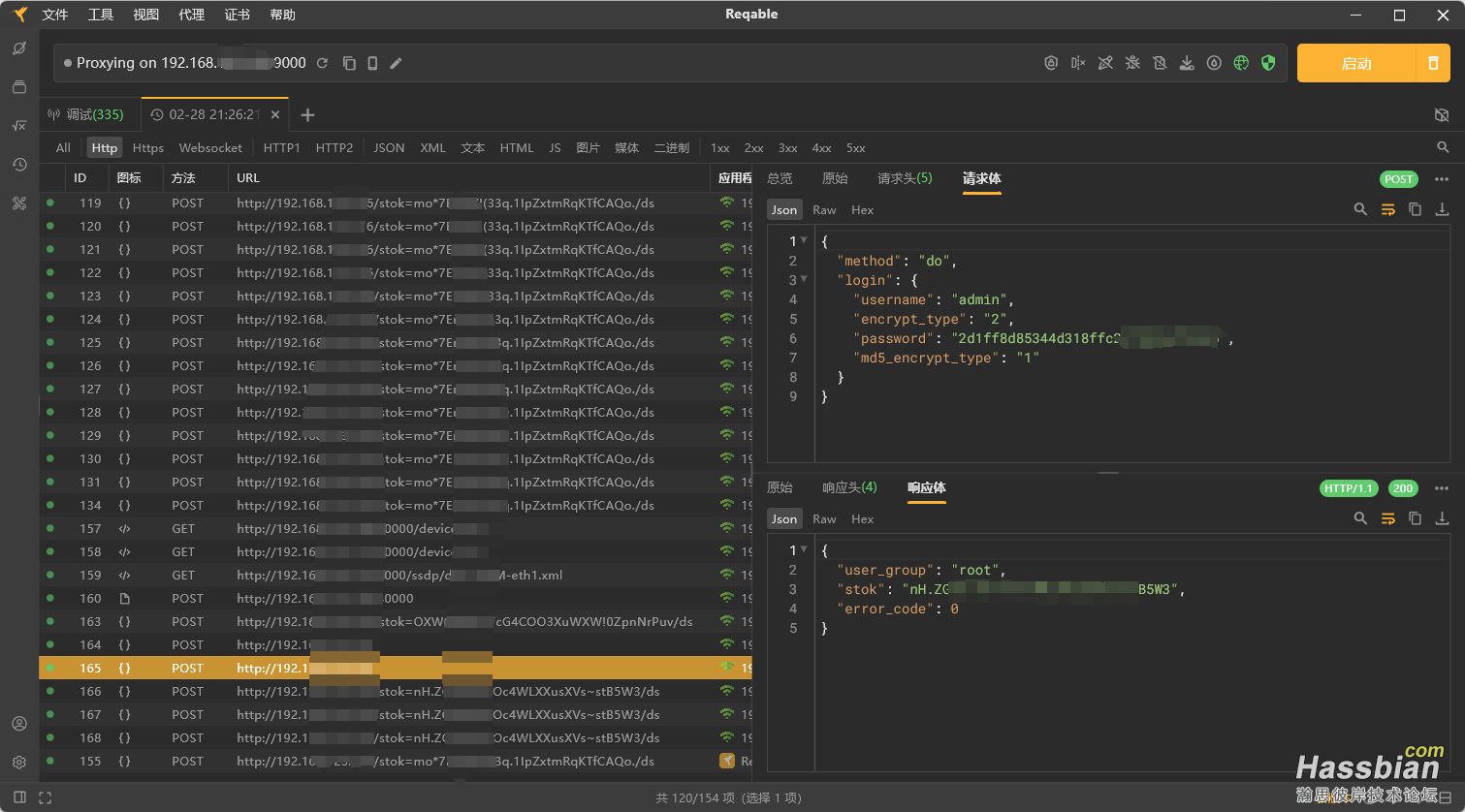
Task: Search in the response body
Action: tap(1360, 518)
